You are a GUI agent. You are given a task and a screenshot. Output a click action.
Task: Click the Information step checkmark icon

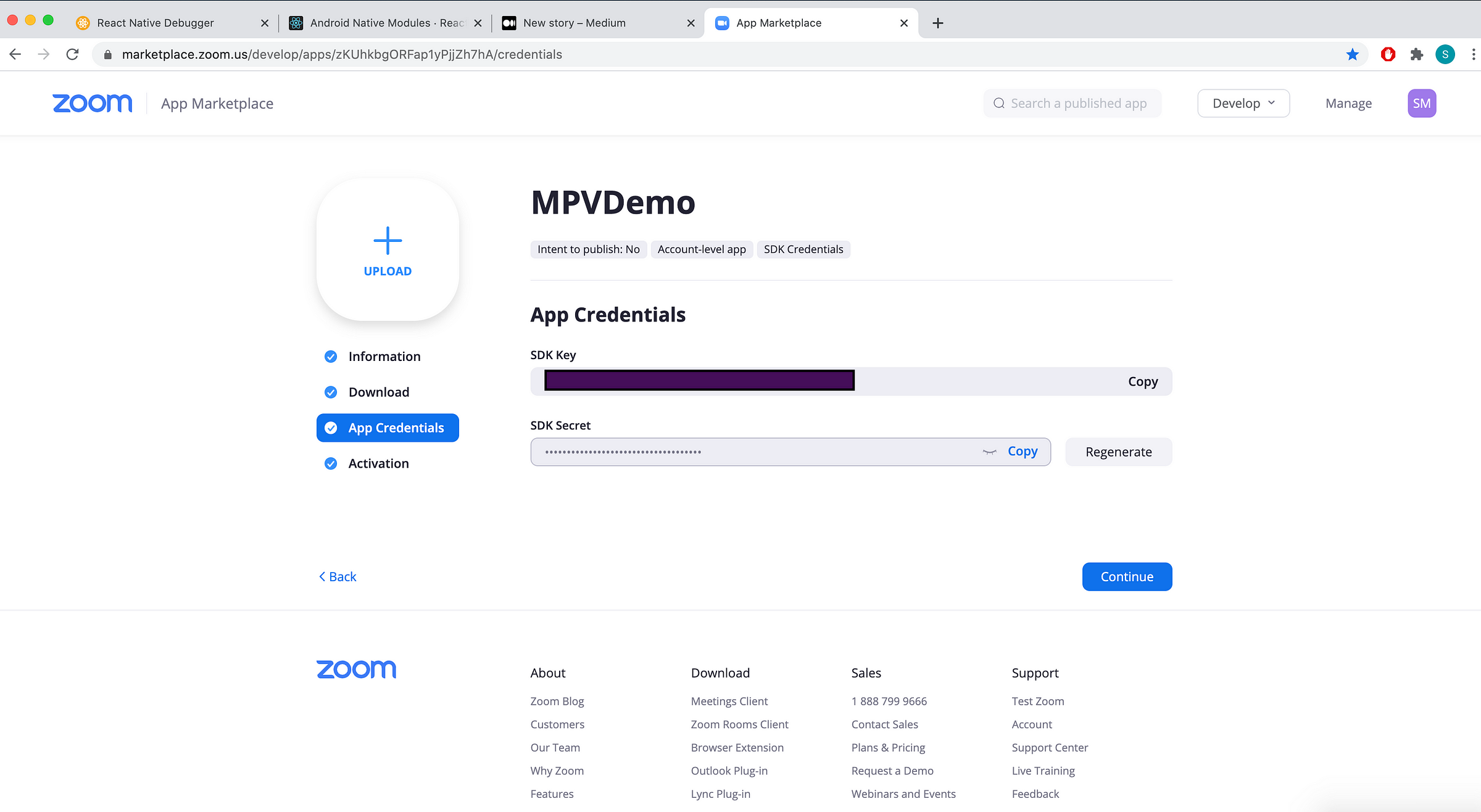click(331, 357)
